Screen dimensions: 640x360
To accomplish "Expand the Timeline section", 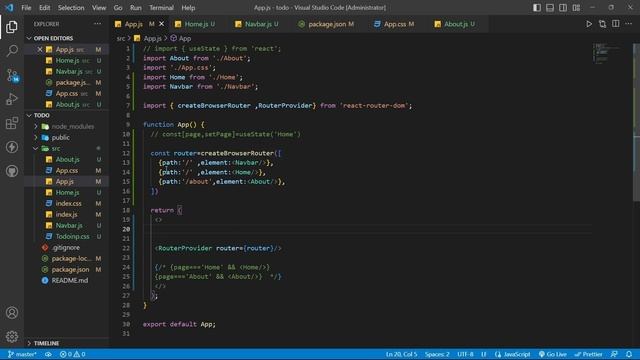I will [x=46, y=343].
